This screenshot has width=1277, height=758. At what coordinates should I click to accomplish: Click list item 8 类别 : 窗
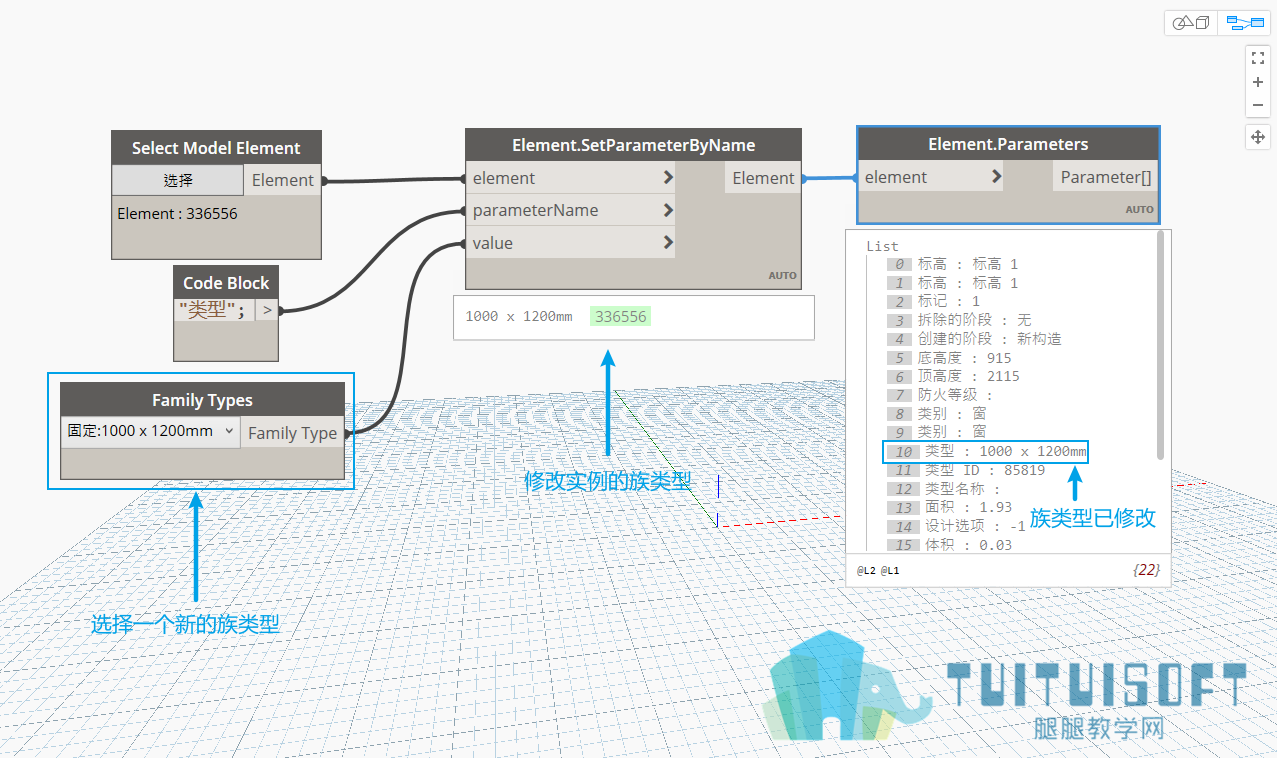coord(937,414)
